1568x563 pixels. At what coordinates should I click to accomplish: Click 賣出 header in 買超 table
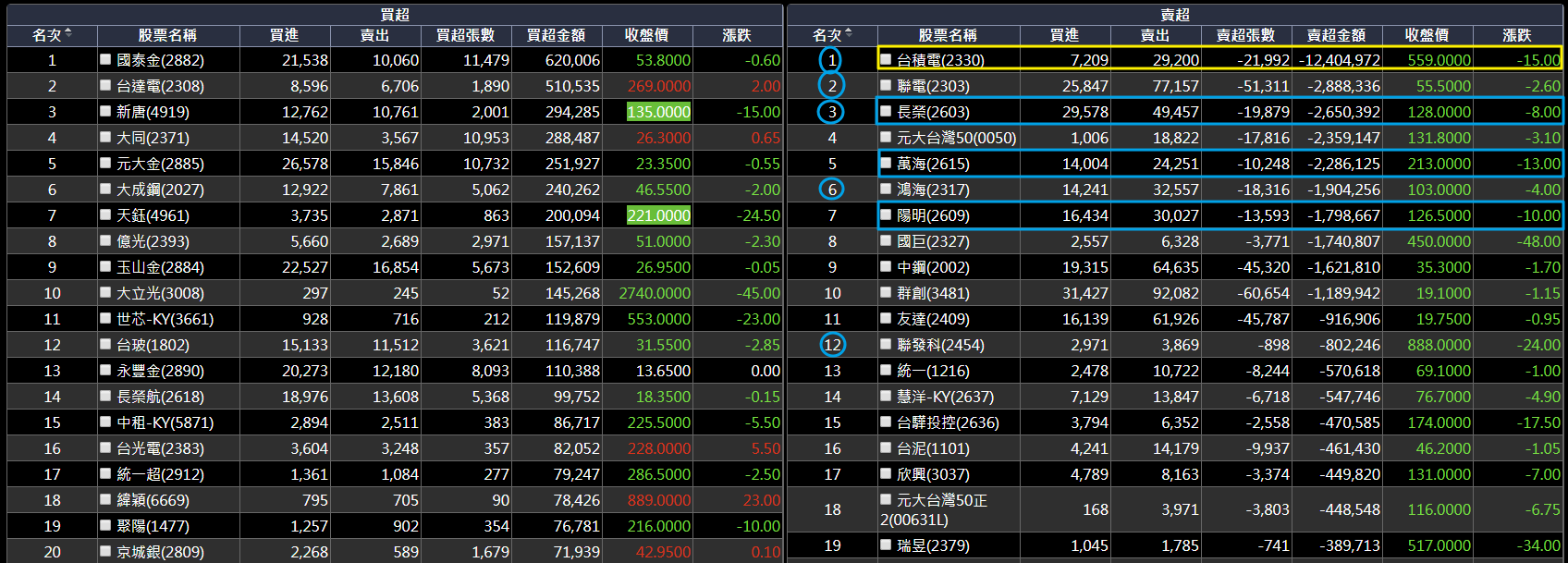coord(374,35)
